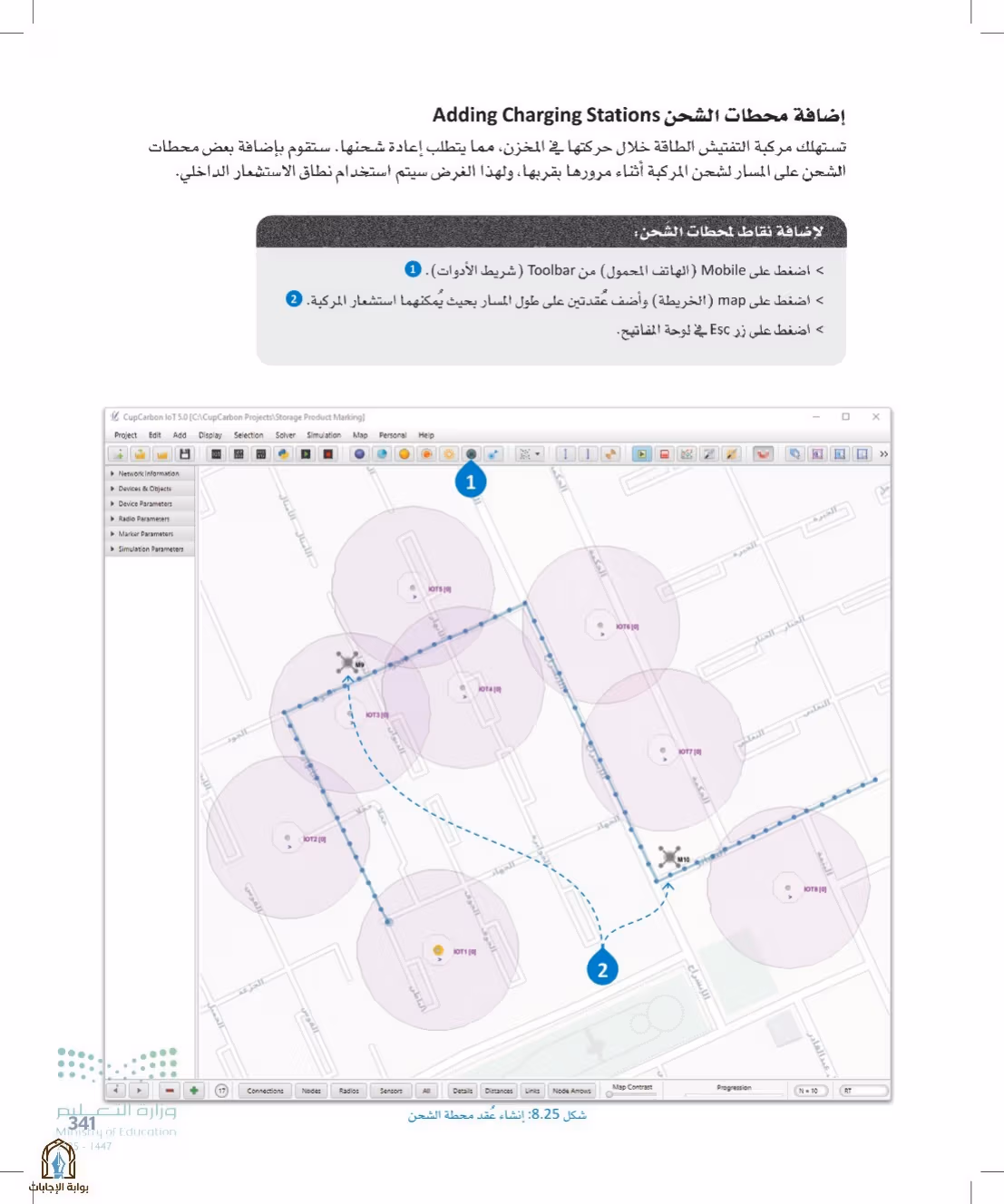Select the orange-red base station icon
1004x1204 pixels.
[426, 454]
